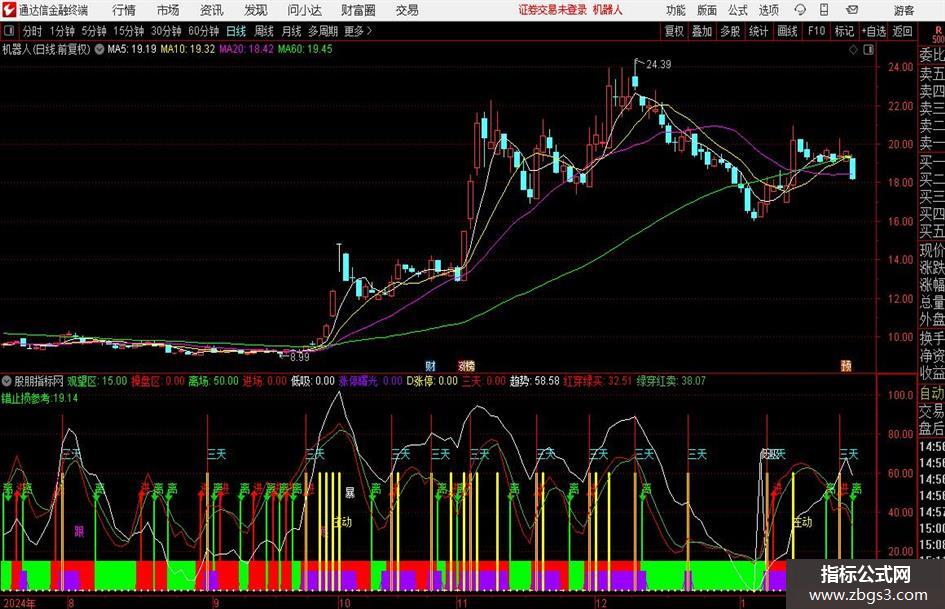Click the mobile phone icon in title bar
The width and height of the screenshot is (945, 609).
tap(824, 10)
